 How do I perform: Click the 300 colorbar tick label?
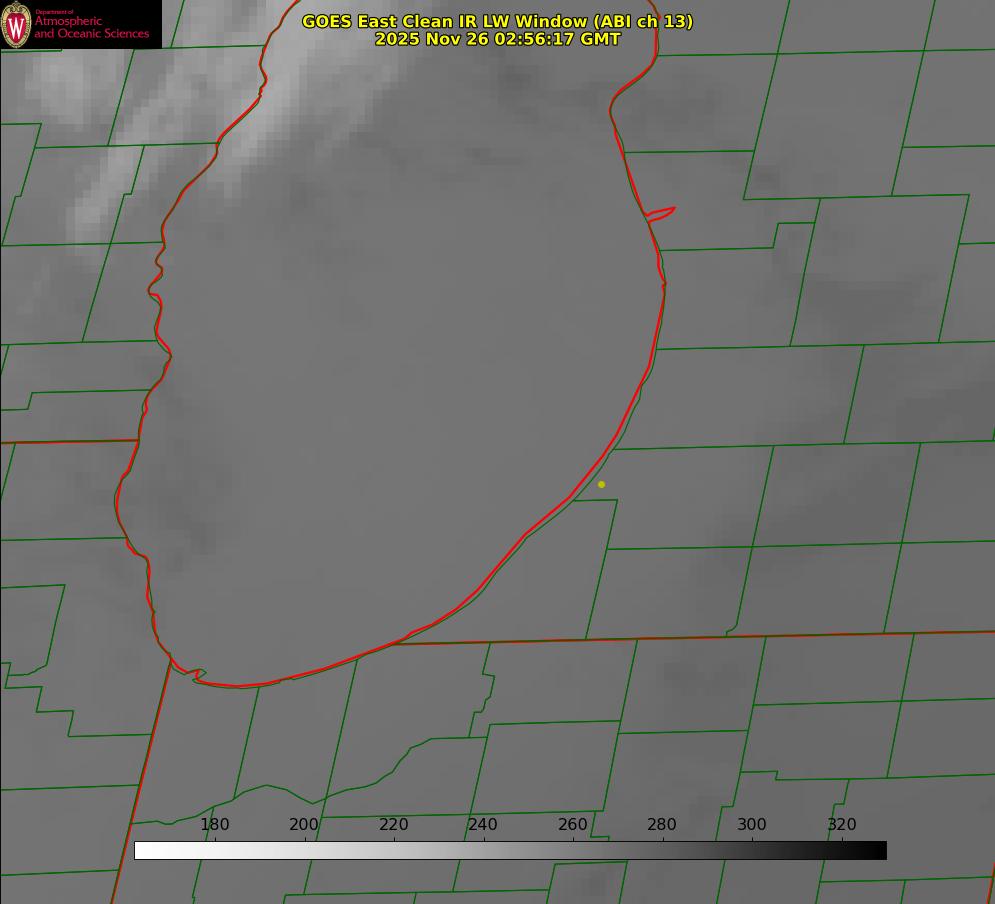click(x=752, y=824)
